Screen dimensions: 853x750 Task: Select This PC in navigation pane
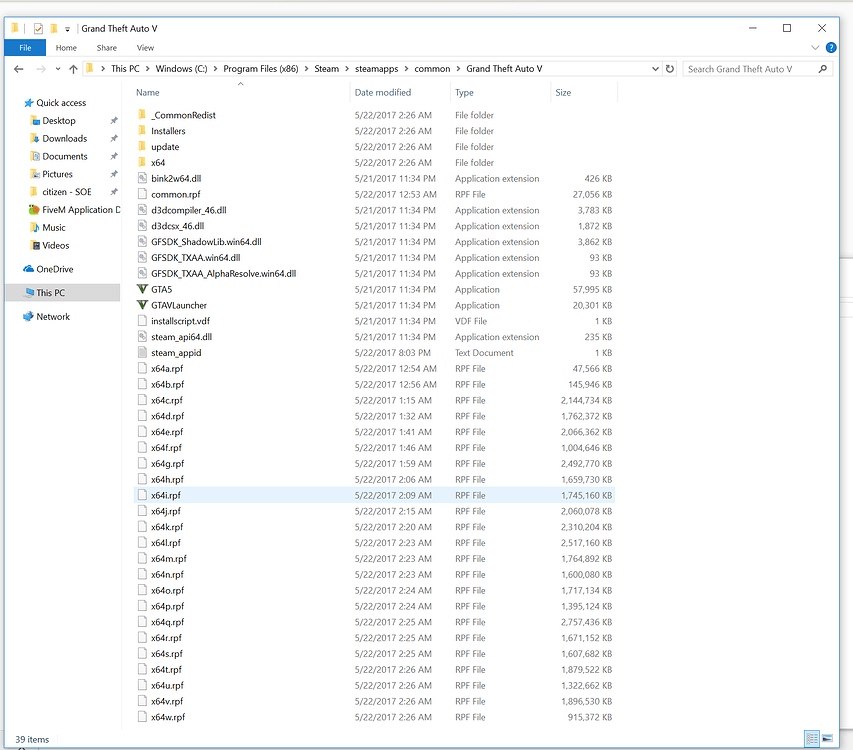pyautogui.click(x=50, y=293)
